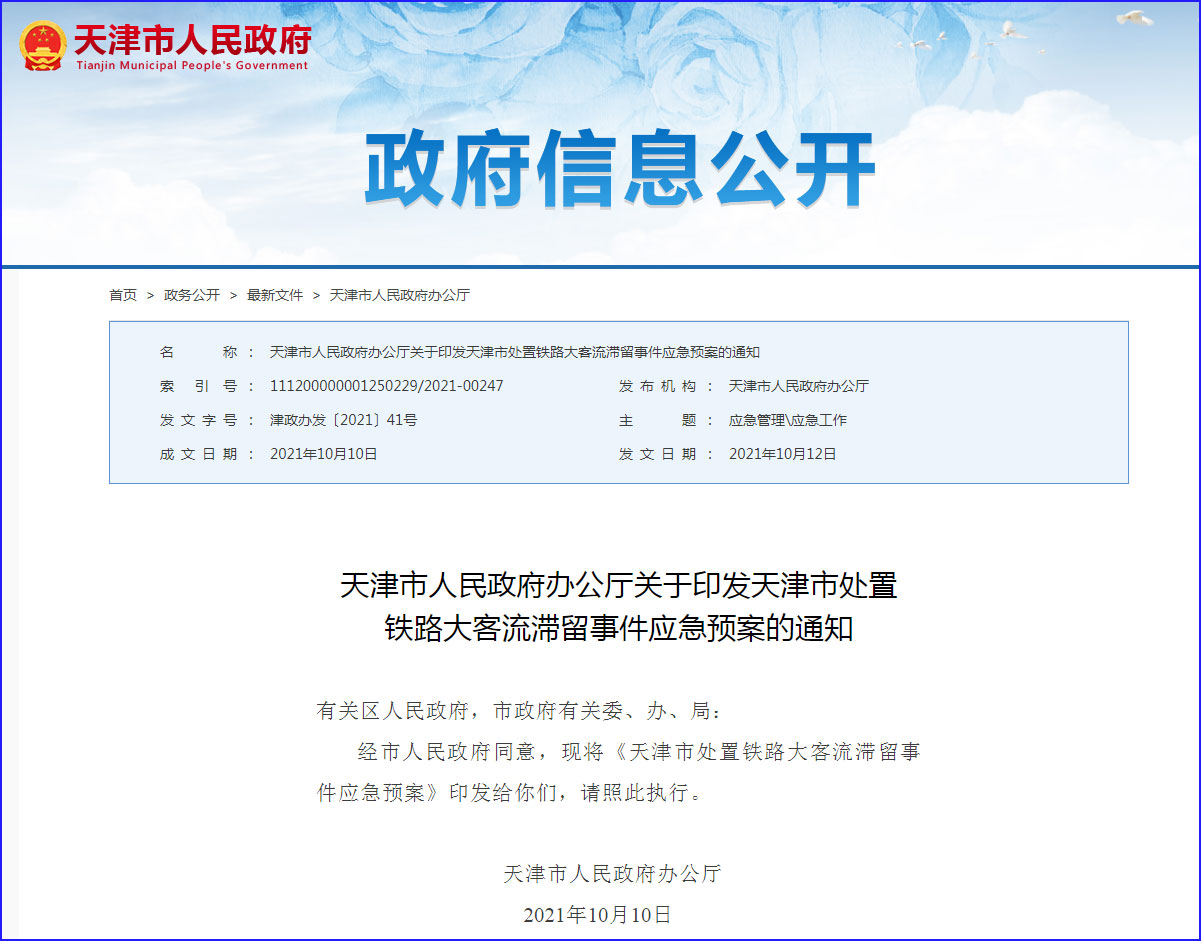Viewport: 1201px width, 941px height.
Task: Open 最新文件 breadcrumb link
Action: 275,295
